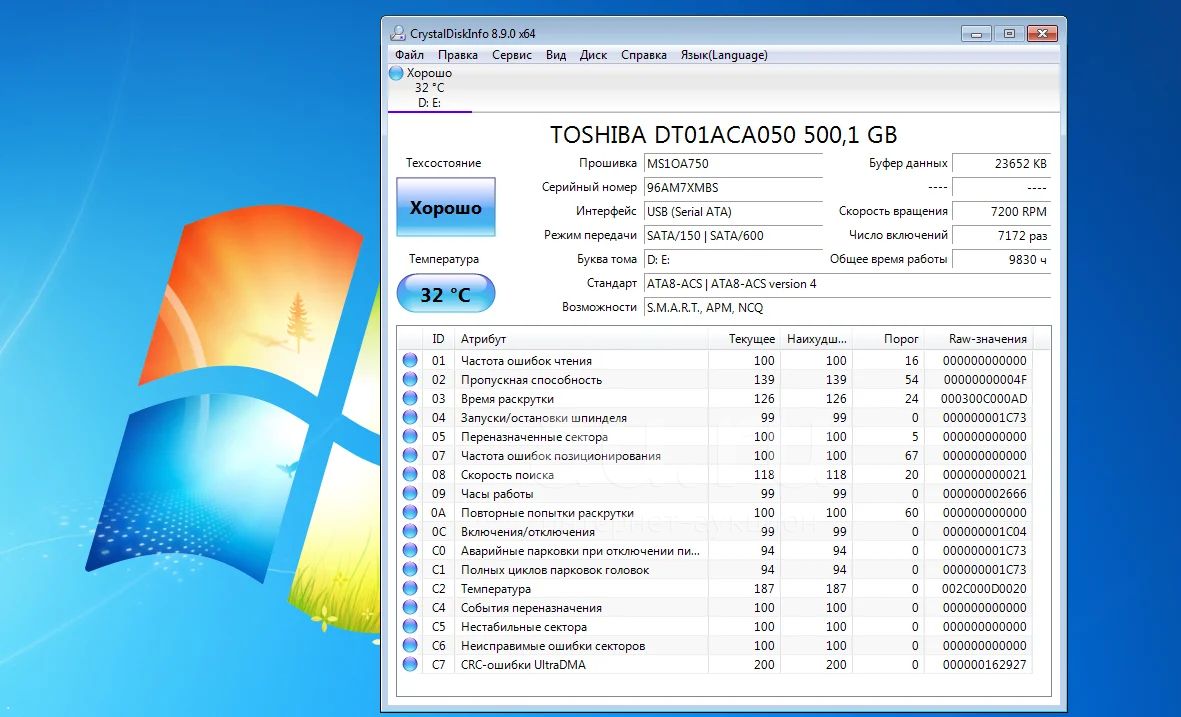Viewport: 1181px width, 717px height.
Task: Click the ID column header
Action: pyautogui.click(x=438, y=339)
